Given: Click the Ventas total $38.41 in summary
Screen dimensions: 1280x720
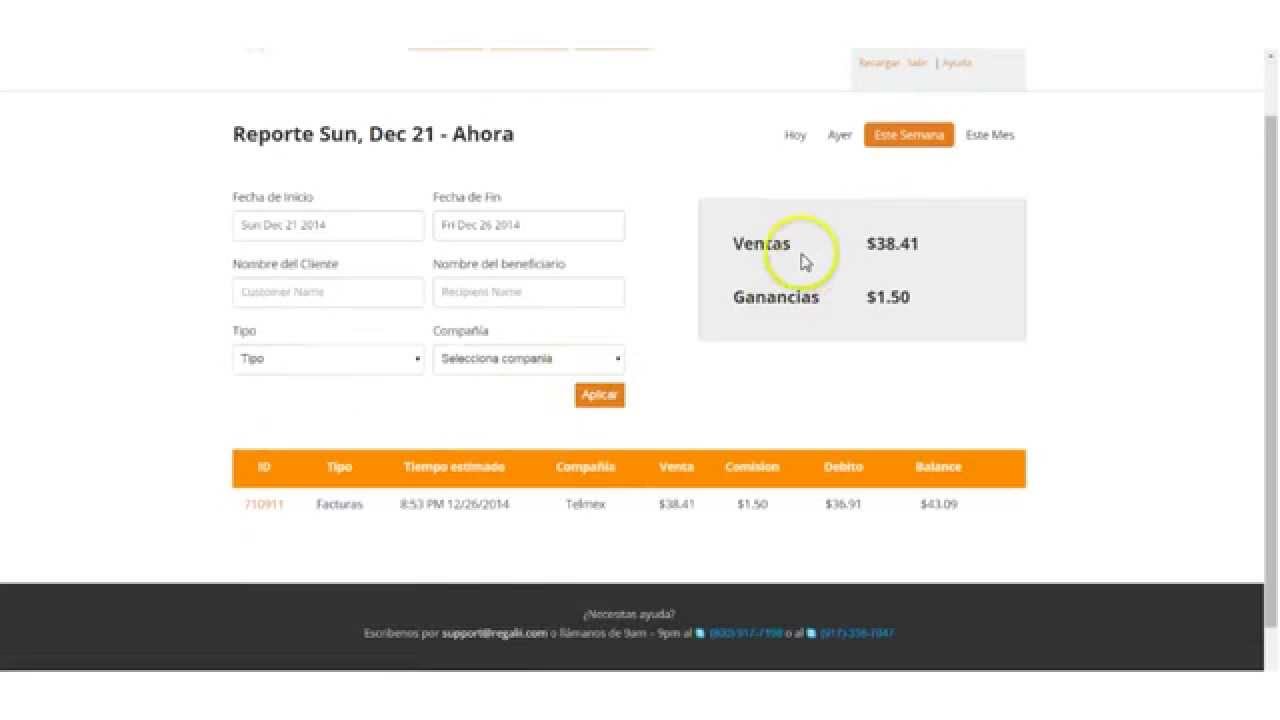Looking at the screenshot, I should pos(892,244).
